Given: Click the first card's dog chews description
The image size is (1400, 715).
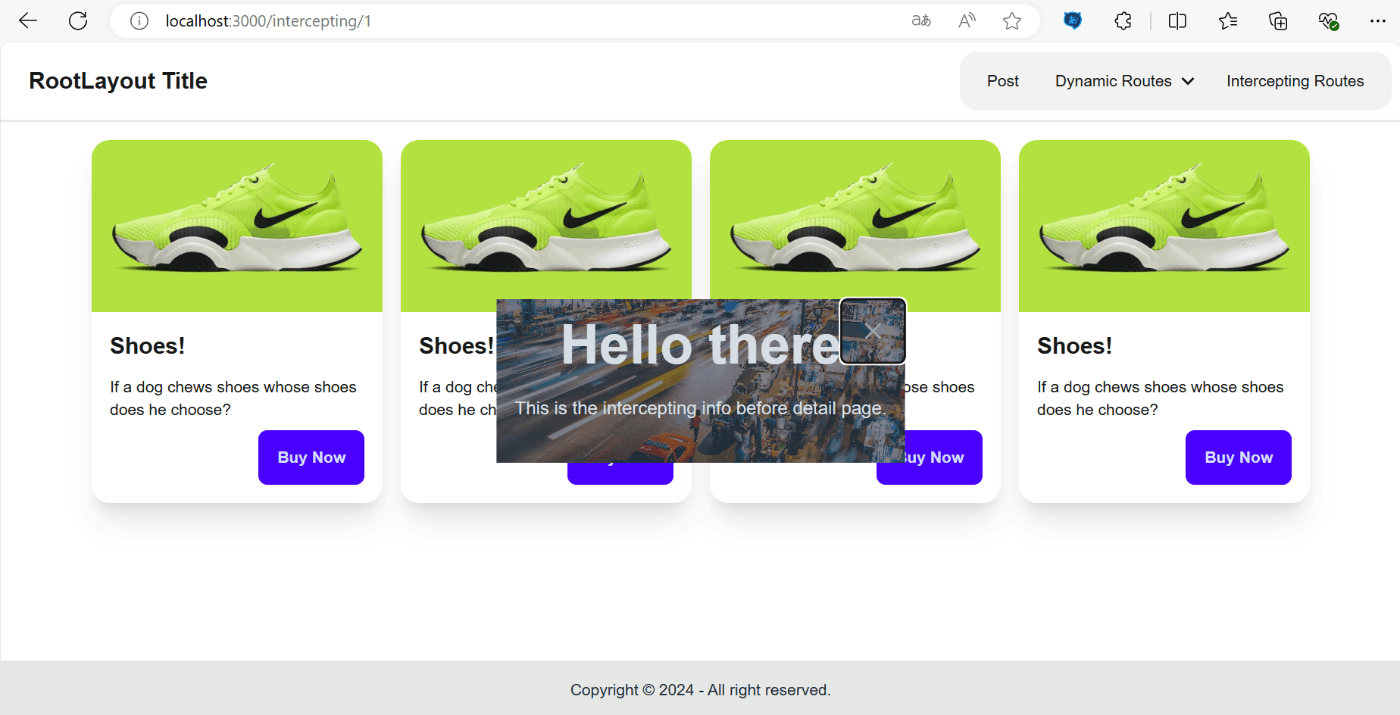Looking at the screenshot, I should (233, 398).
